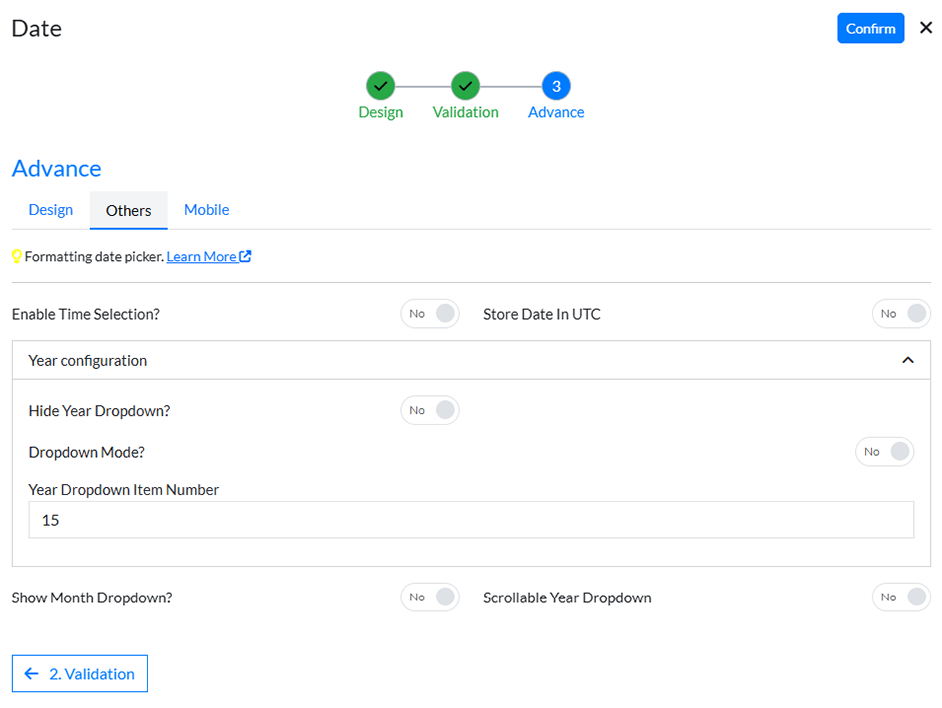Click the Validation step checkmark icon
The width and height of the screenshot is (942, 708).
coord(465,86)
